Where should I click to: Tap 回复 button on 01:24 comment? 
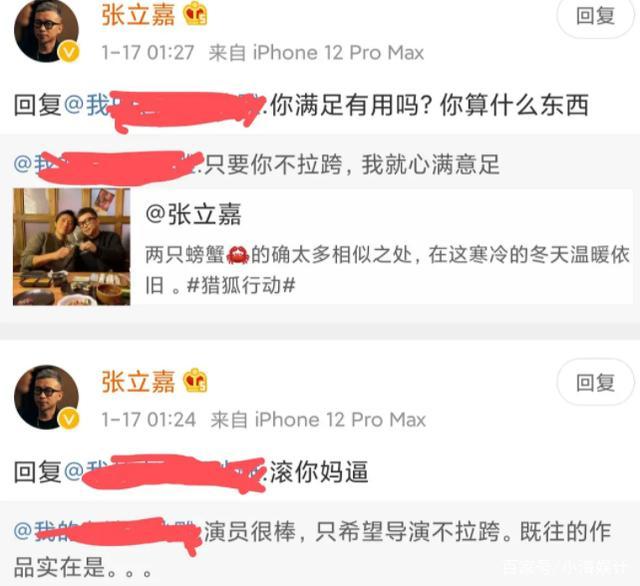596,382
